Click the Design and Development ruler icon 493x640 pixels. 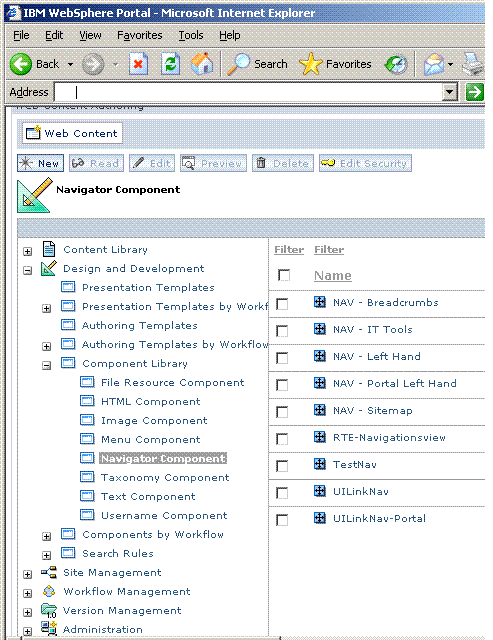[49, 268]
